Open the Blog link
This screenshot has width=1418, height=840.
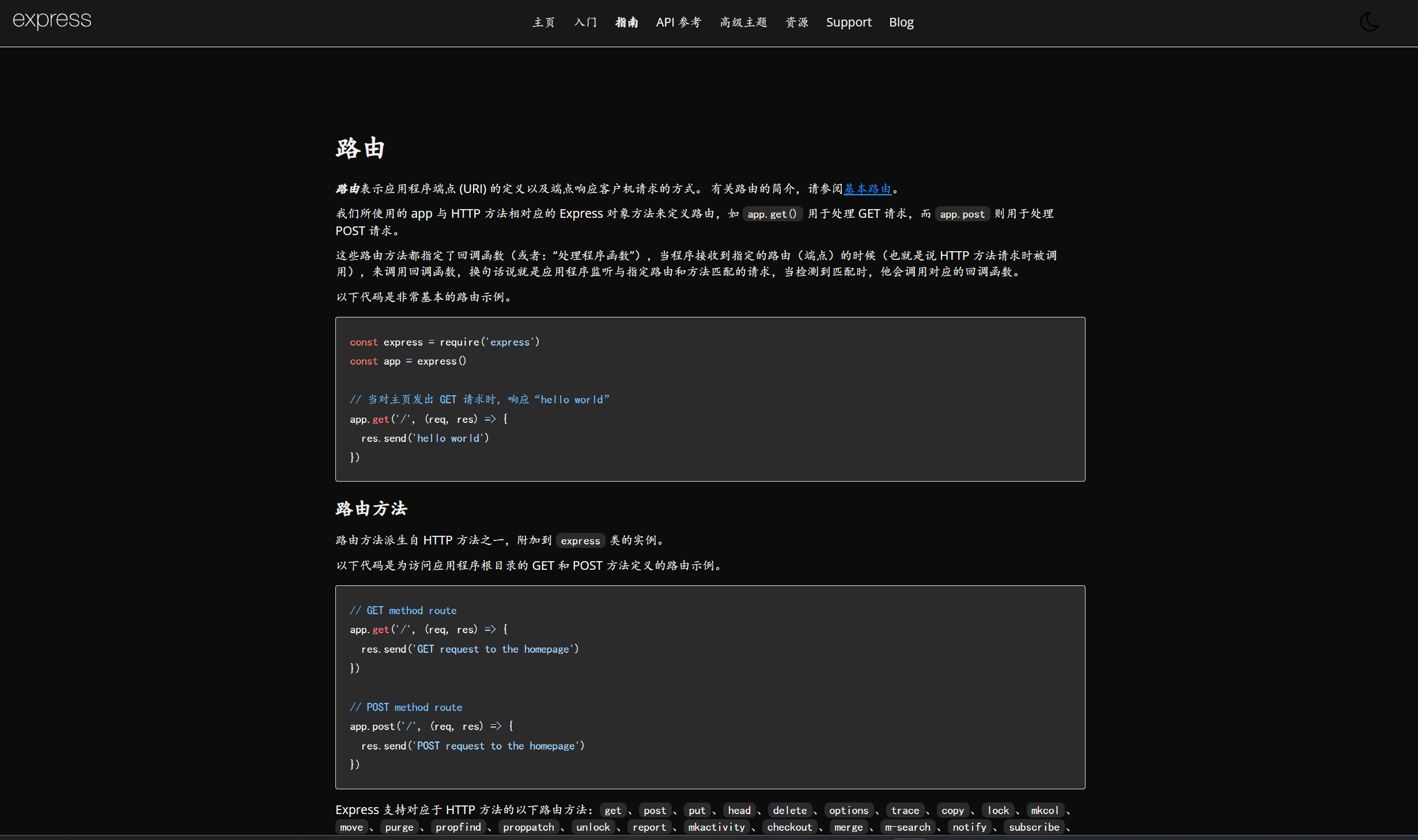tap(901, 22)
